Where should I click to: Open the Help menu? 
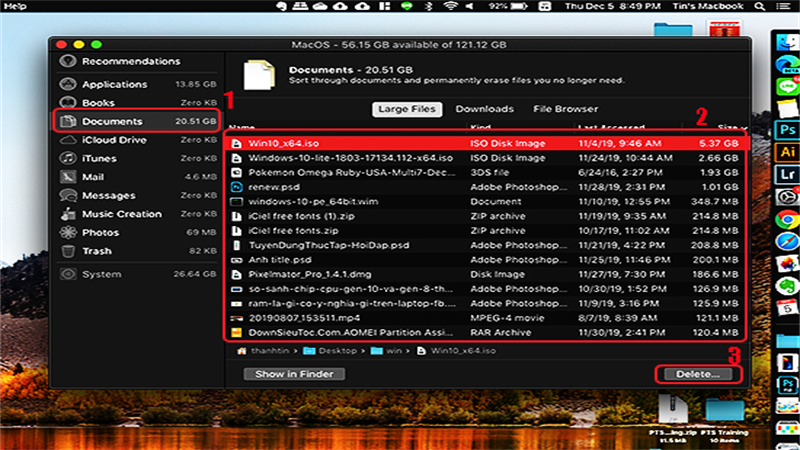(15, 6)
